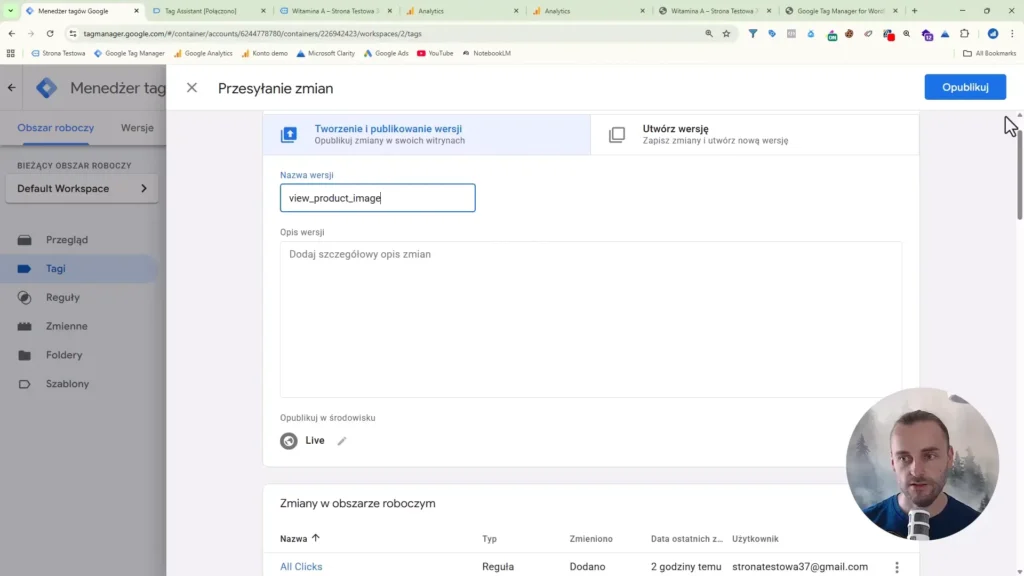Click the address bar URL
Viewport: 1024px width, 576px height.
(252, 33)
